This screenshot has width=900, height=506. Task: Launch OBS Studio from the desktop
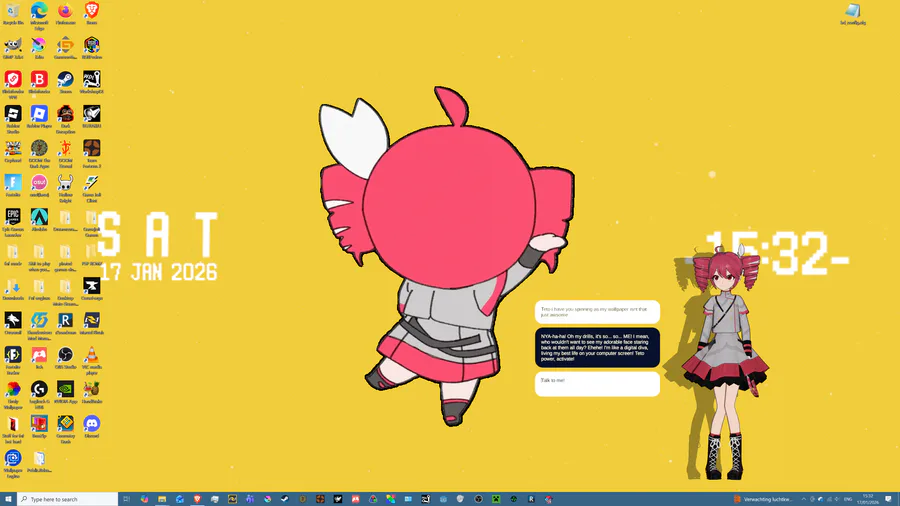click(65, 358)
